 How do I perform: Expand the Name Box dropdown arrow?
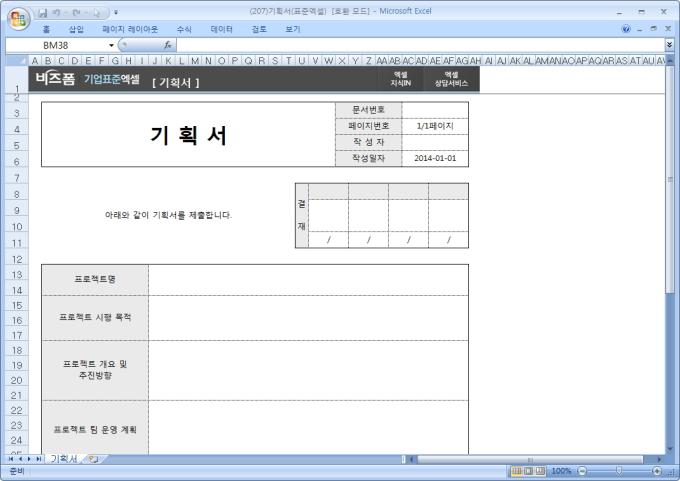coord(111,45)
